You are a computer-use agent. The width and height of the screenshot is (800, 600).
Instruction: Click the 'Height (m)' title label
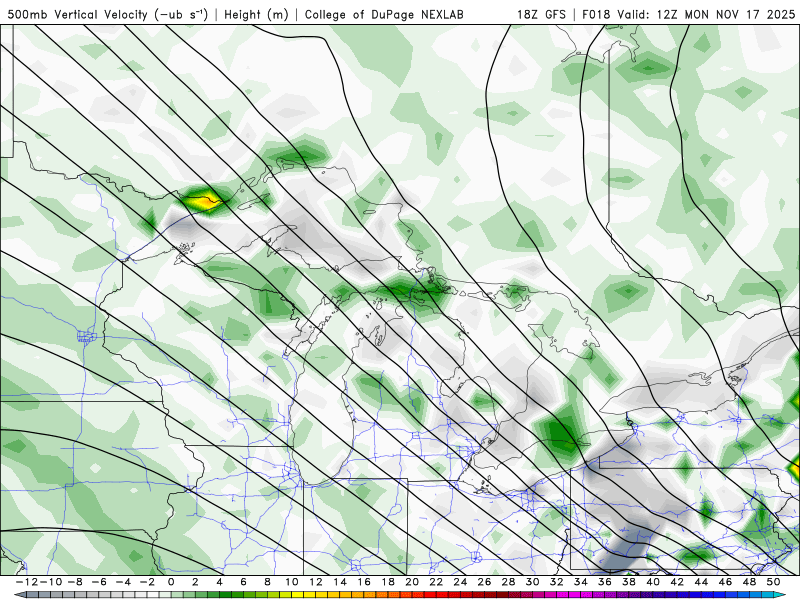(256, 14)
